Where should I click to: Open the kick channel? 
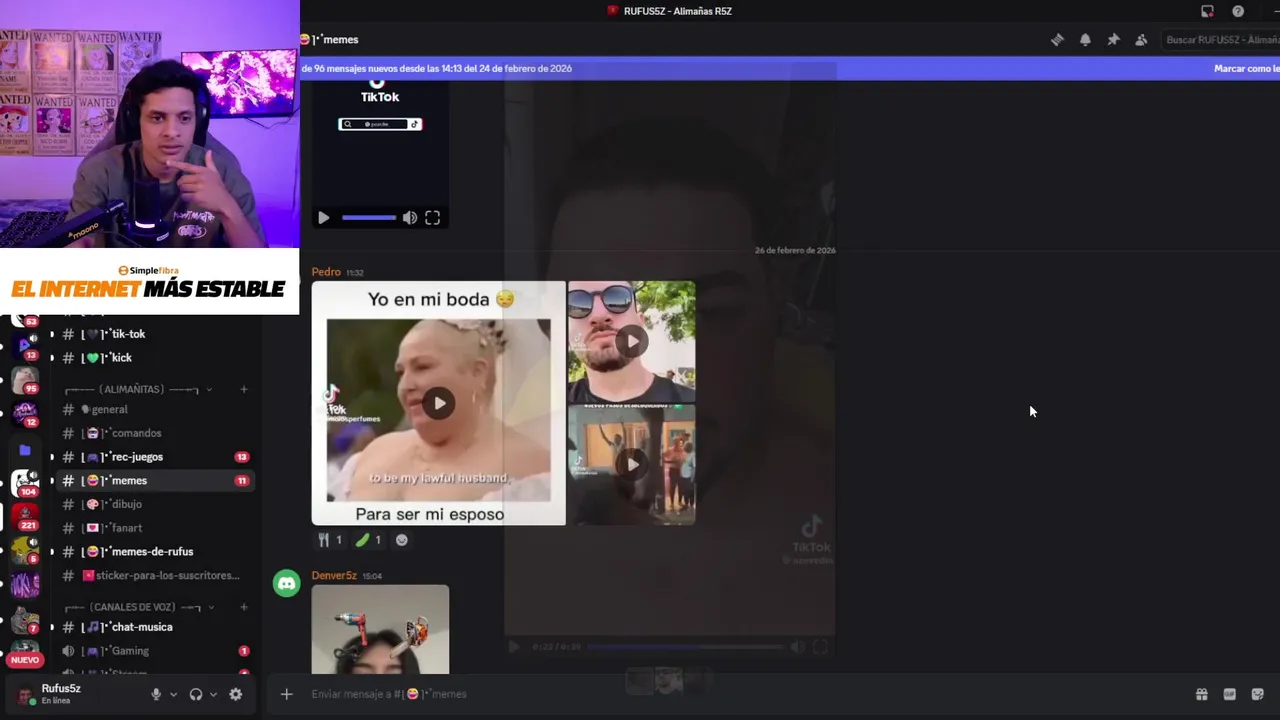154,358
